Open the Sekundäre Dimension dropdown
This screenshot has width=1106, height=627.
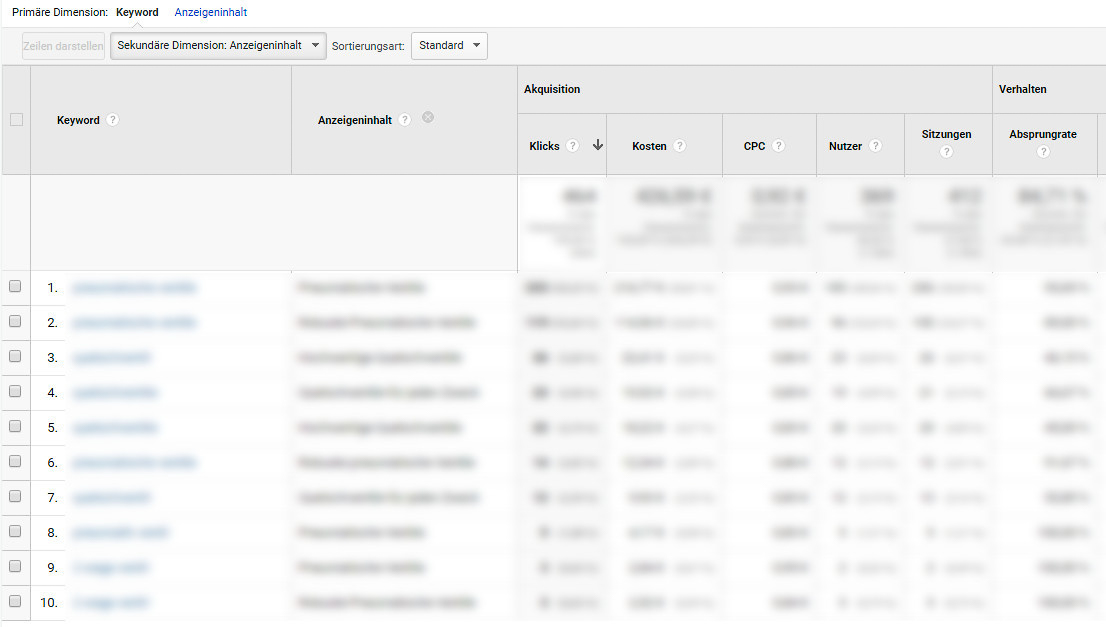(x=218, y=46)
